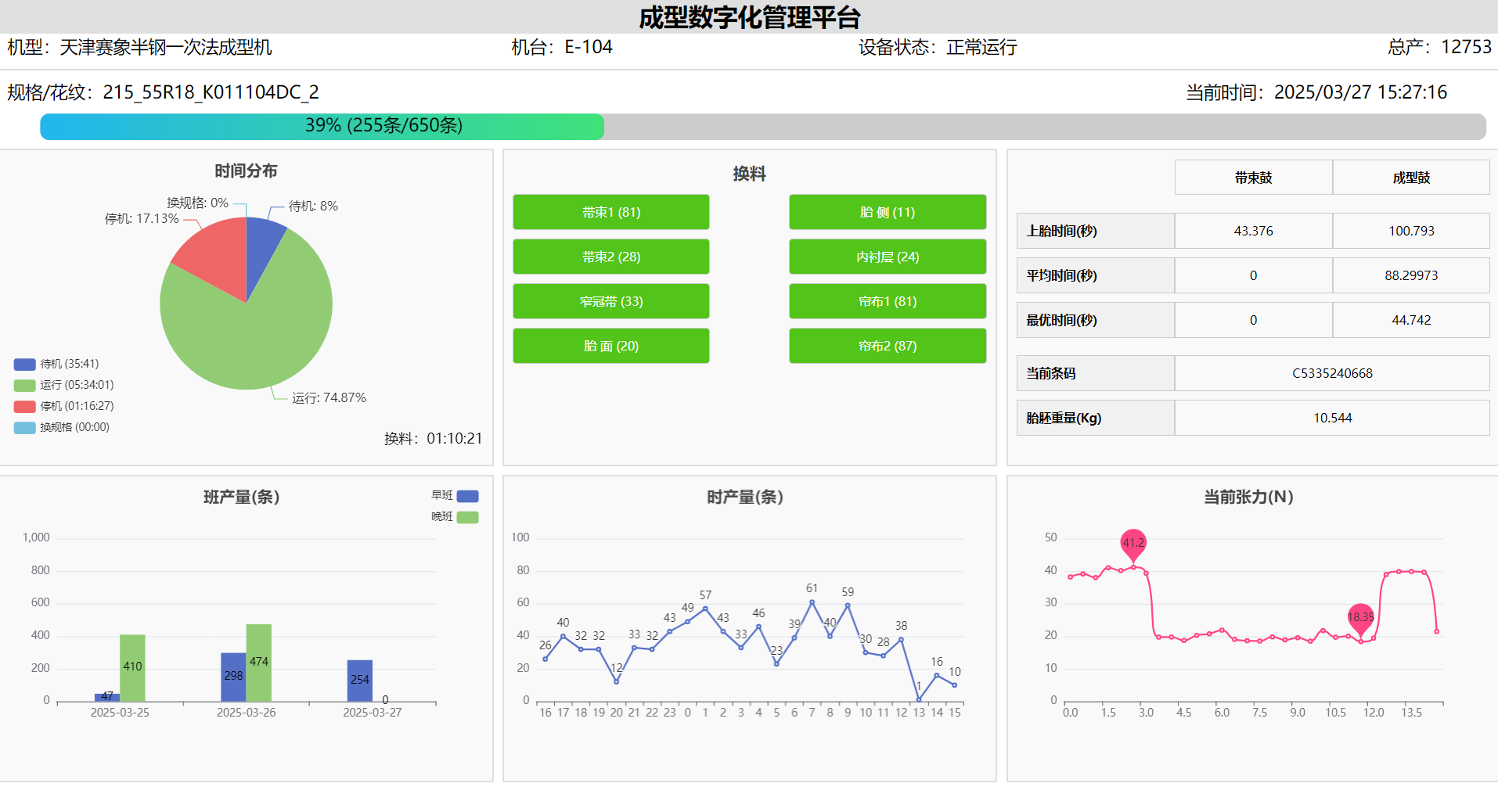1498x812 pixels.
Task: Toggle the 运行 (05:34:01) legend entry
Action: [x=64, y=385]
